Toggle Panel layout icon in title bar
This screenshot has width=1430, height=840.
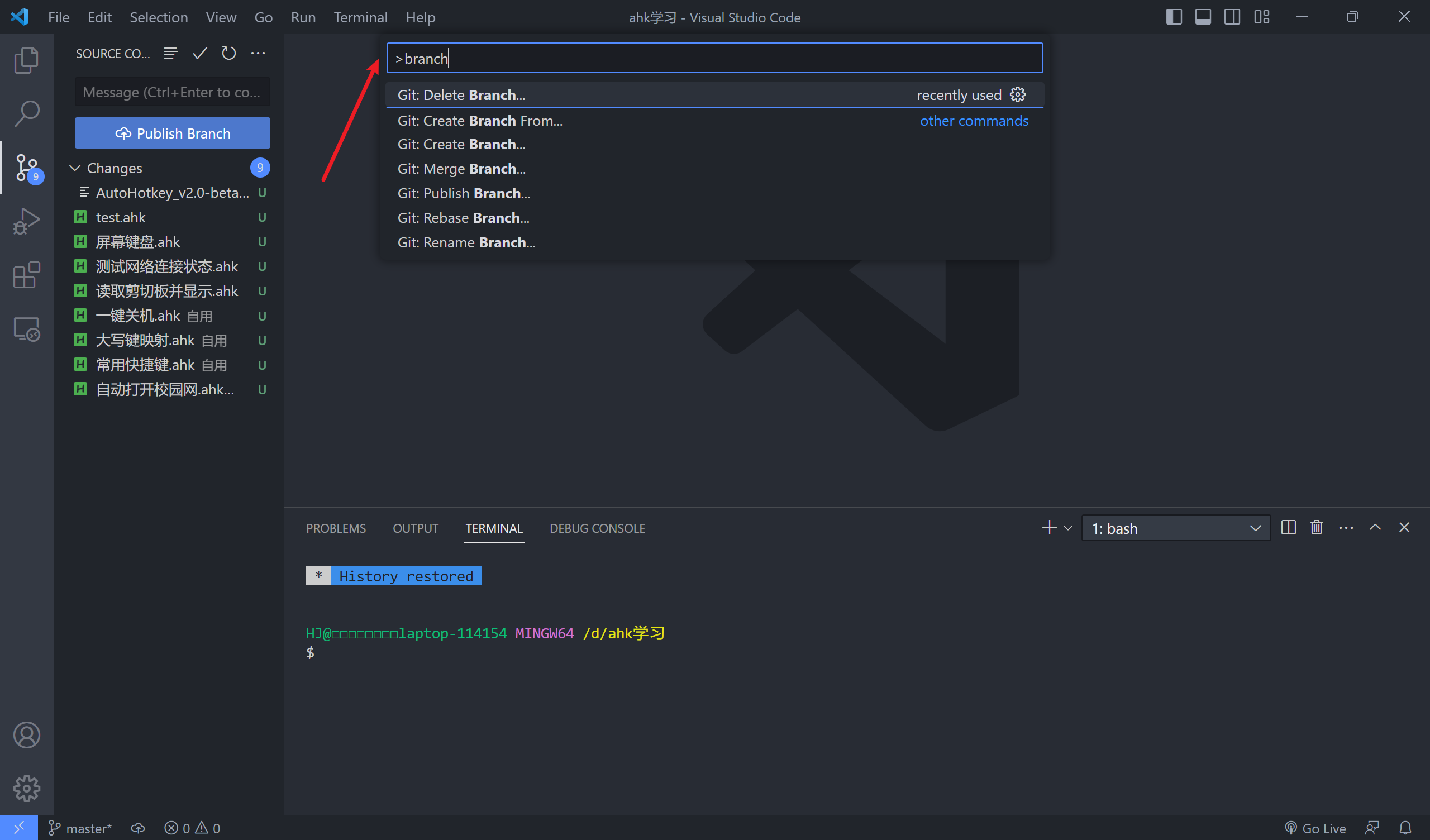click(1203, 17)
